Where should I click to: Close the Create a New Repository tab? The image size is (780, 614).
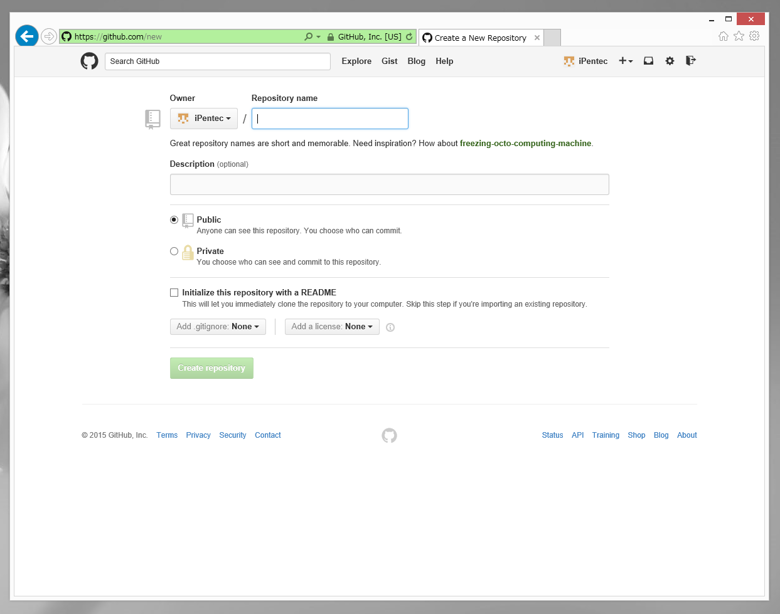pos(537,38)
